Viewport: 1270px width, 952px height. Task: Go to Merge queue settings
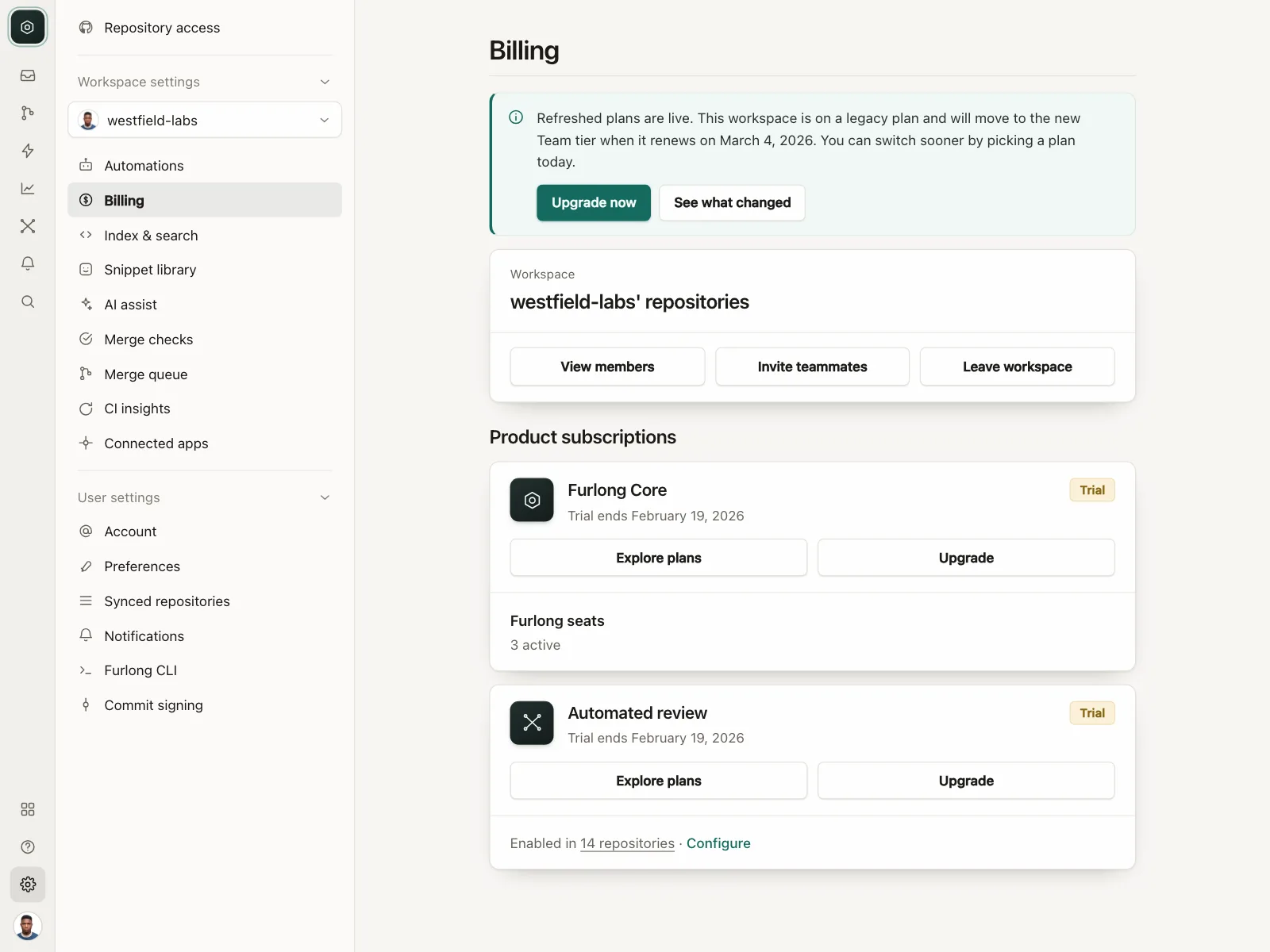[205, 374]
